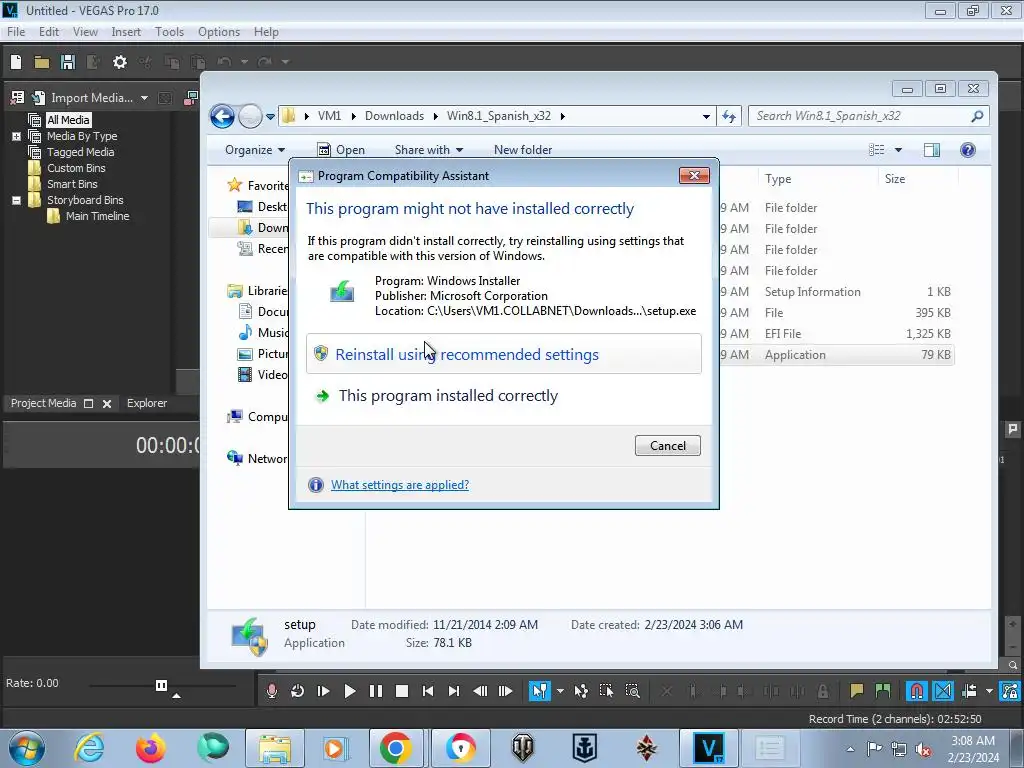Undock the Project Media panel

(x=89, y=404)
